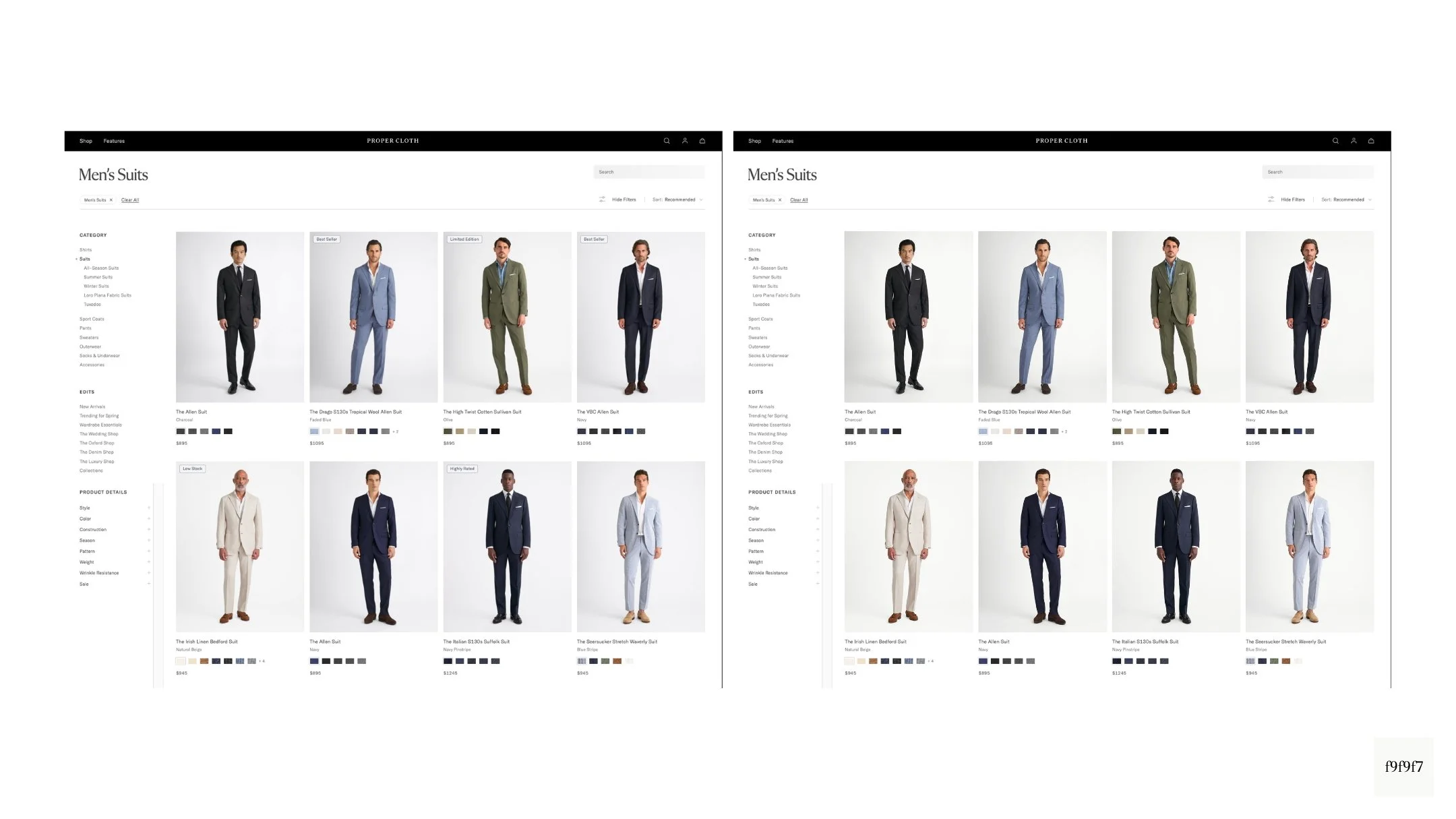Expand the Color filter in right page sidebar
The image size is (1456, 819).
(817, 519)
